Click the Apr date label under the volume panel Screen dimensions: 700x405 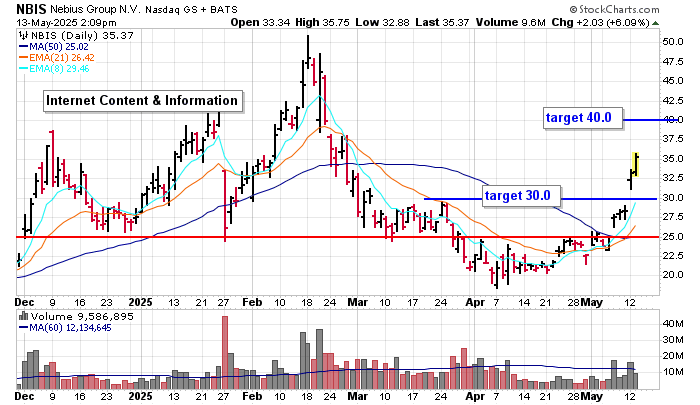475,396
